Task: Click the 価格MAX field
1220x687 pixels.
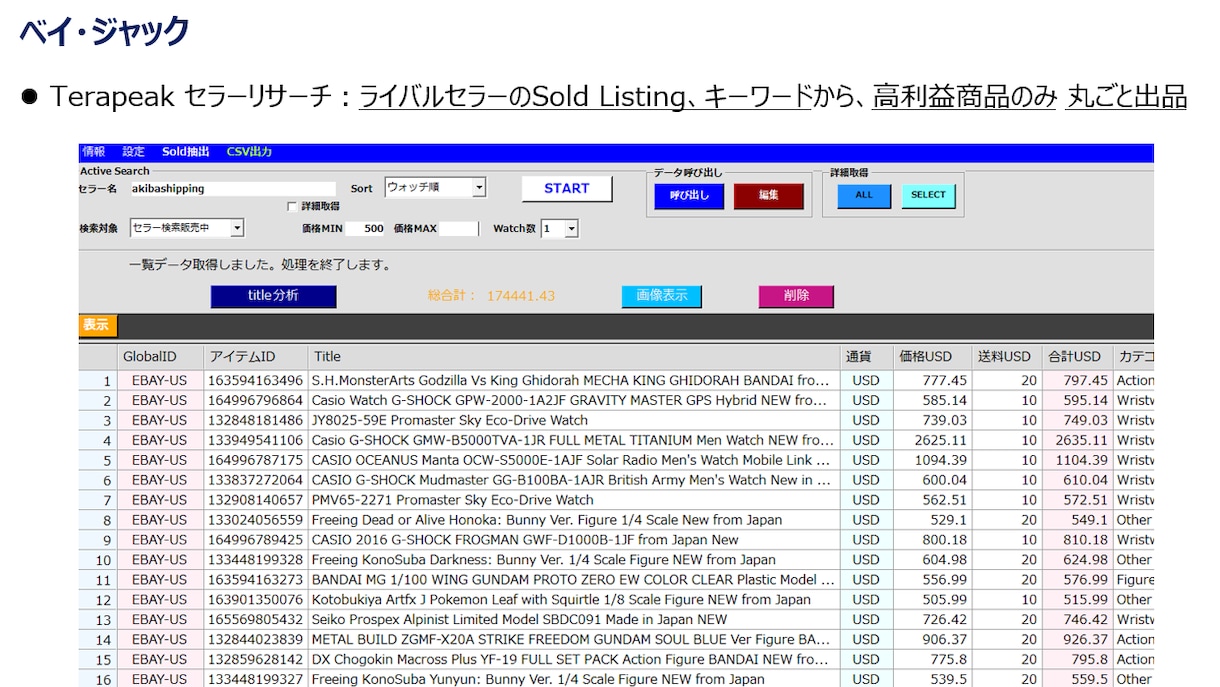Action: (458, 228)
